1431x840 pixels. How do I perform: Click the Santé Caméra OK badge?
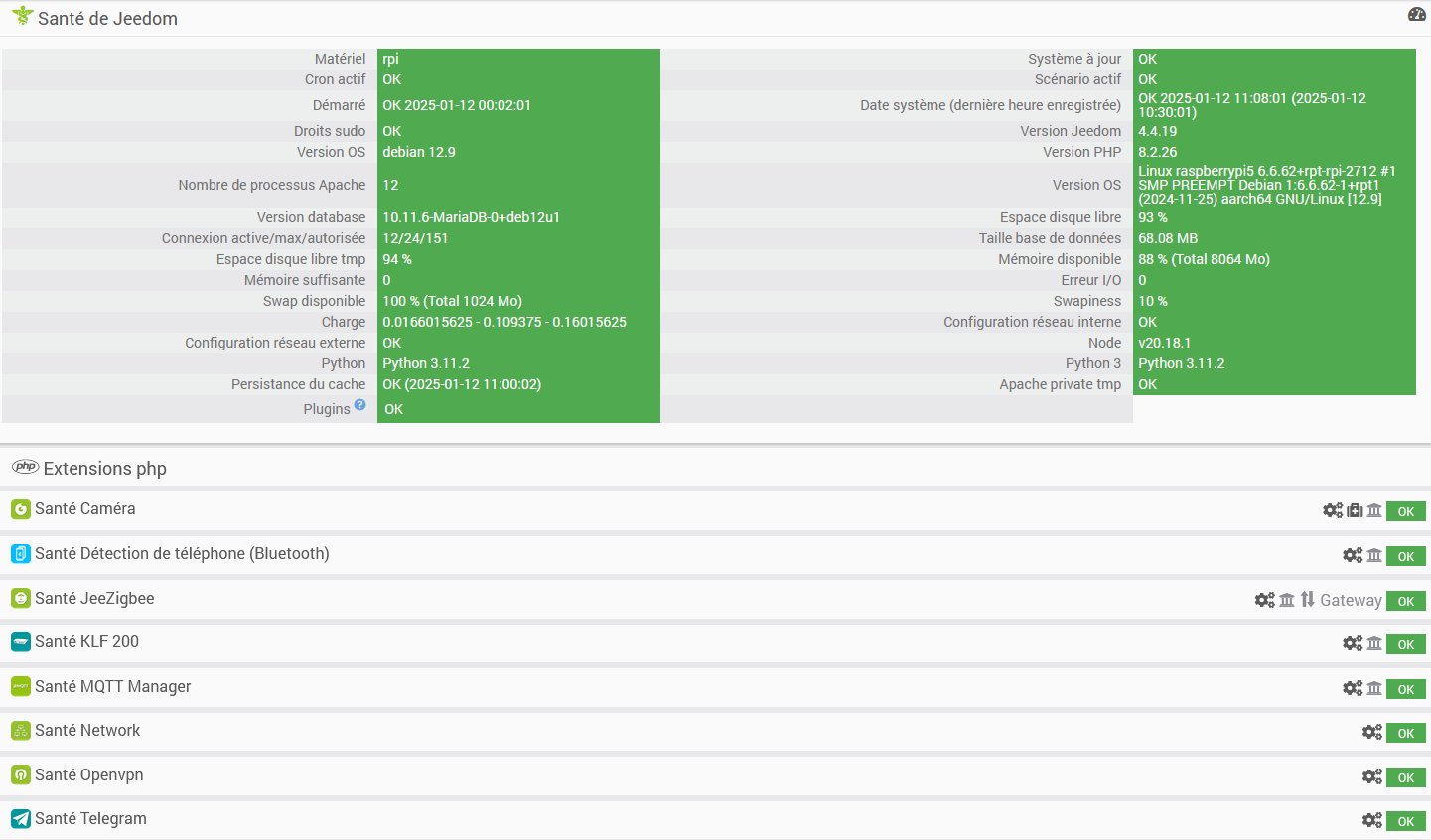pyautogui.click(x=1406, y=511)
